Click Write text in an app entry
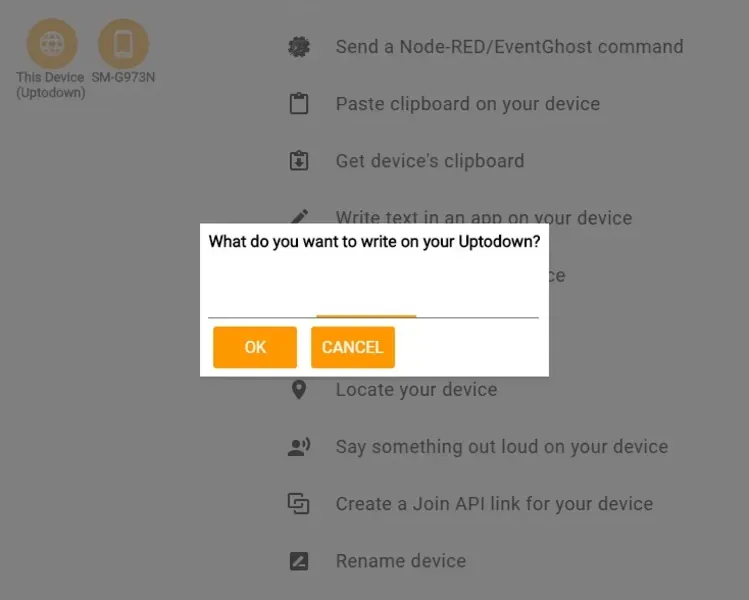Screen dimensions: 749x600 tap(484, 216)
